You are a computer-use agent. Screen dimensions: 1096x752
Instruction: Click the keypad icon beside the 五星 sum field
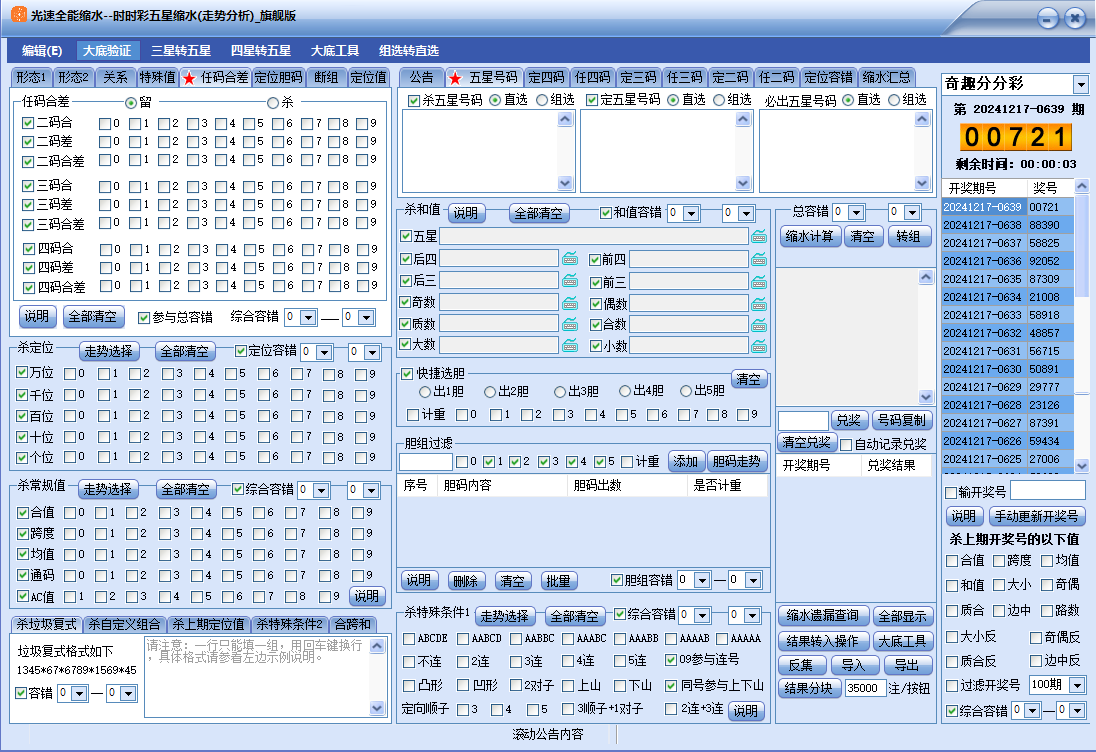[759, 237]
